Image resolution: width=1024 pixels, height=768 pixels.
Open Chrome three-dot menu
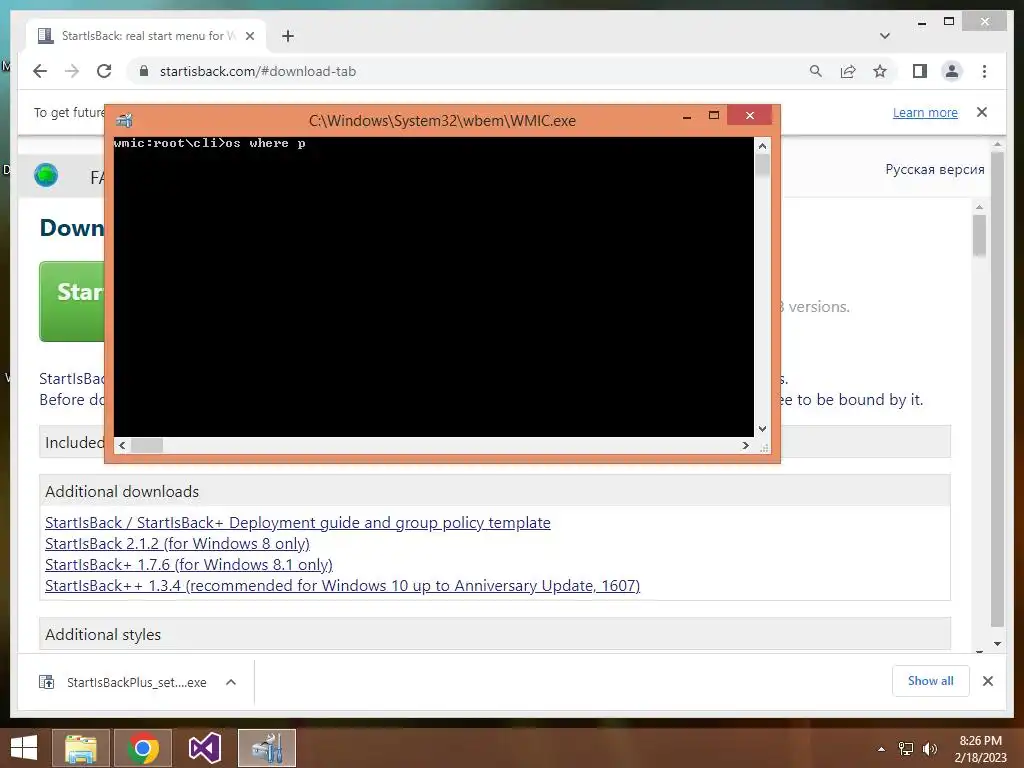pos(984,71)
